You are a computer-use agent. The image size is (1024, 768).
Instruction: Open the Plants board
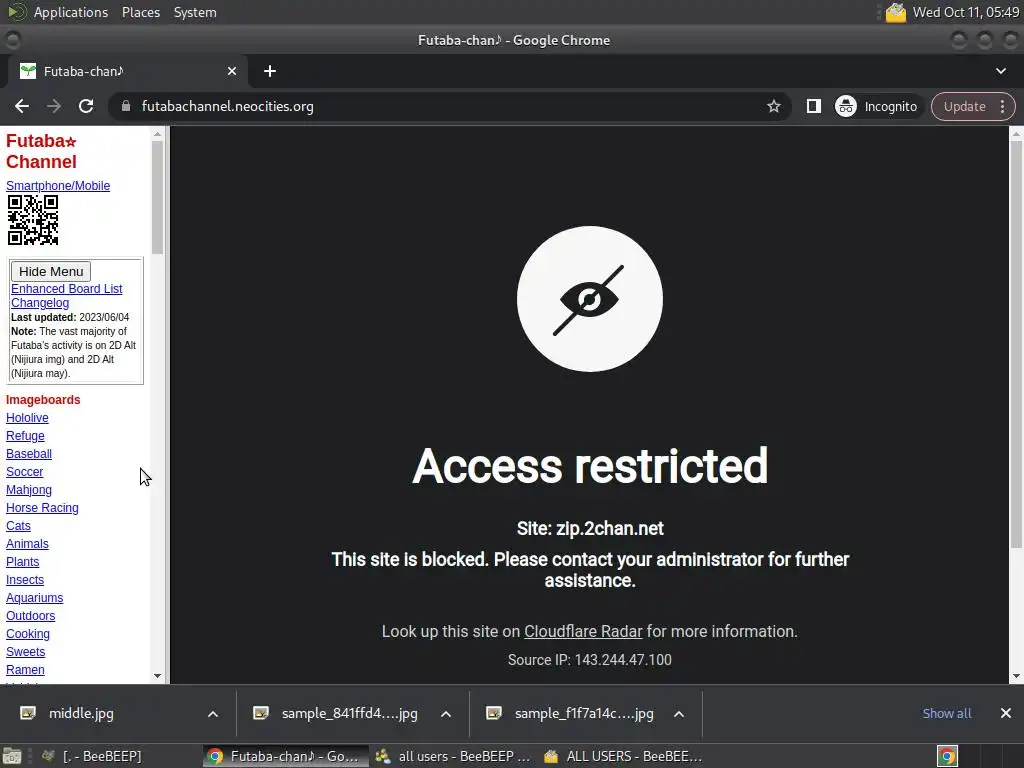pyautogui.click(x=23, y=562)
